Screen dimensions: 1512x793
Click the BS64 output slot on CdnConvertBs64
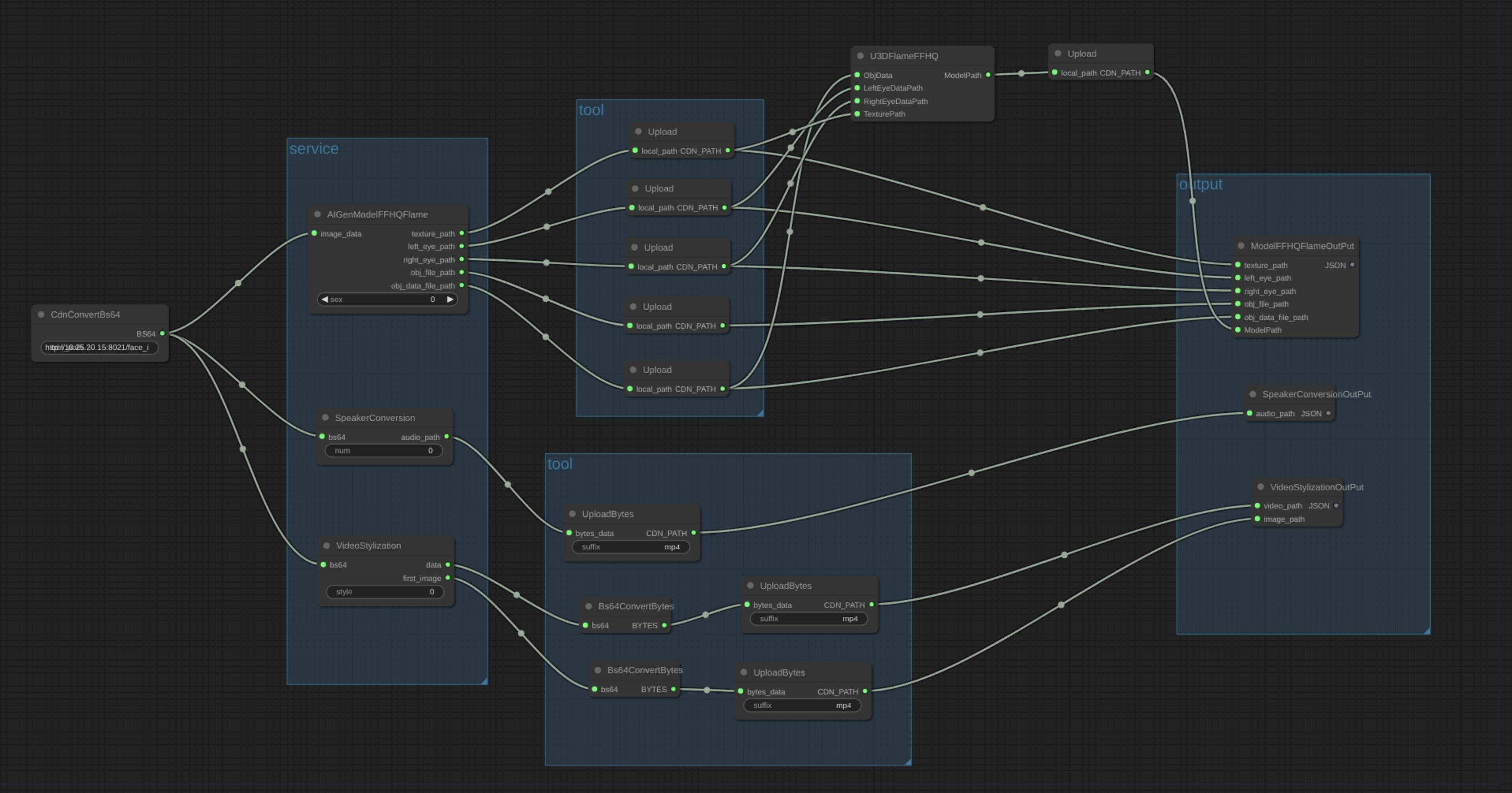point(162,333)
